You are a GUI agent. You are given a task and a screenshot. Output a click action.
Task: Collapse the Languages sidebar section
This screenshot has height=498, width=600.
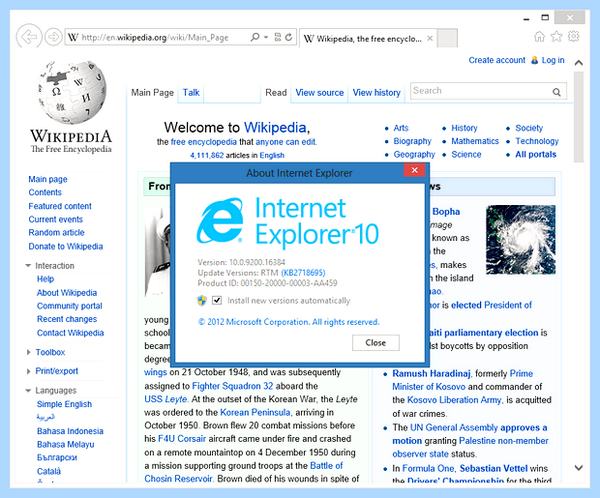(x=28, y=390)
